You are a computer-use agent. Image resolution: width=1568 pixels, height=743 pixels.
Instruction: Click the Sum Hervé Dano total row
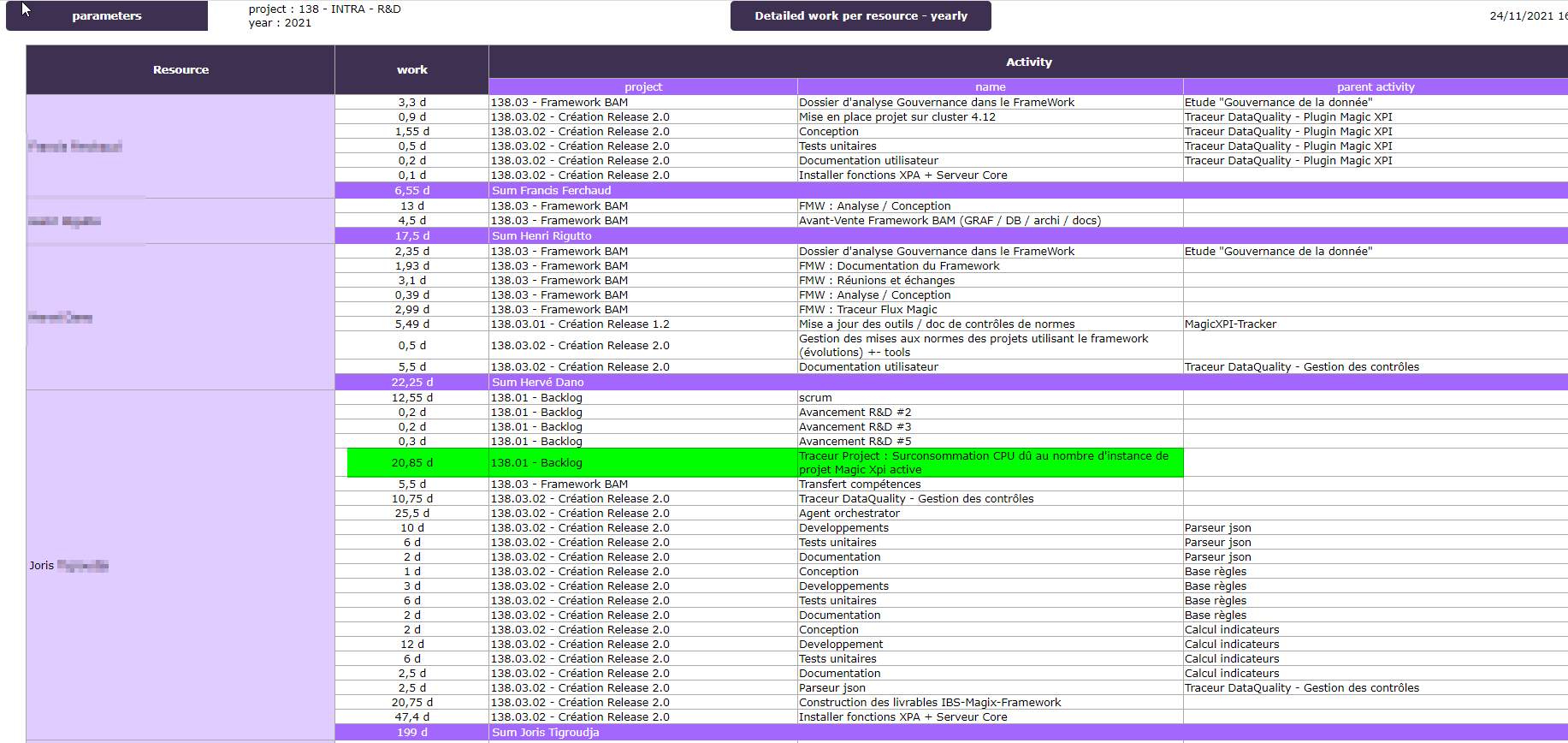(538, 383)
